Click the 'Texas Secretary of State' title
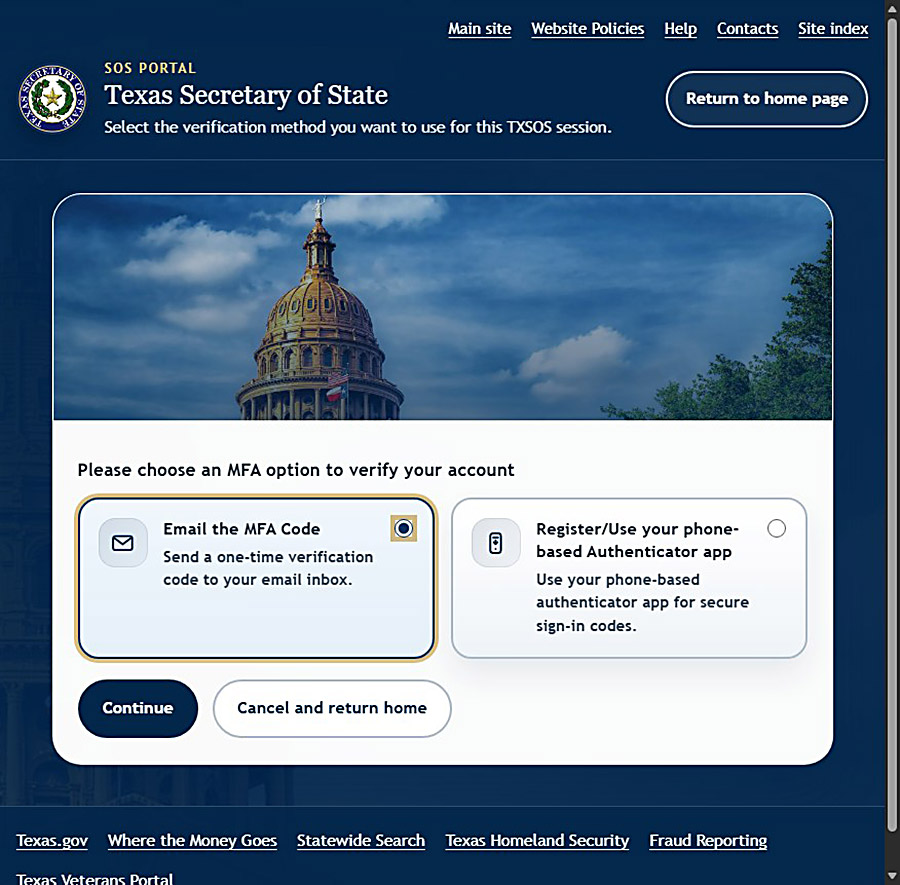Screen dimensions: 900x885 click(246, 95)
